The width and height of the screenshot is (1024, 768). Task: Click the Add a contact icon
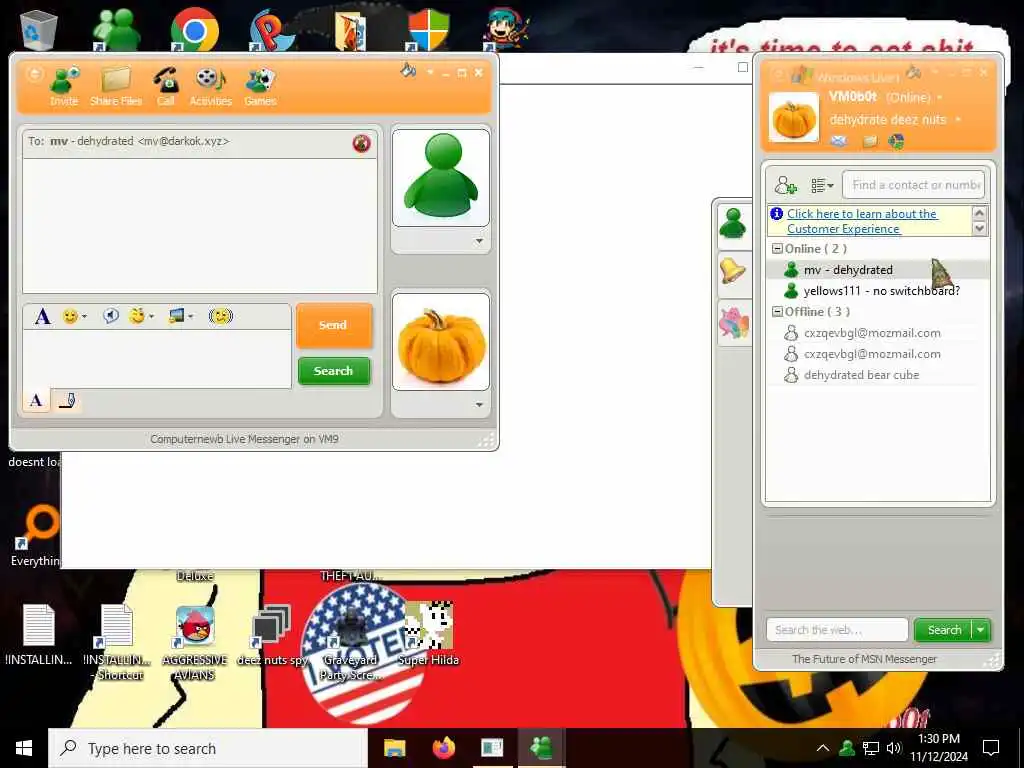point(786,185)
